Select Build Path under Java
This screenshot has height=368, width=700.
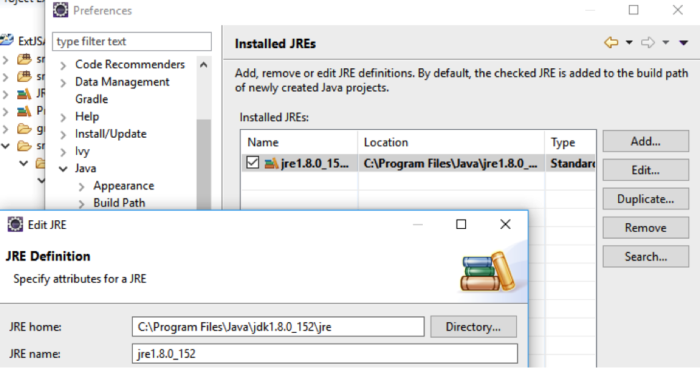pyautogui.click(x=119, y=203)
